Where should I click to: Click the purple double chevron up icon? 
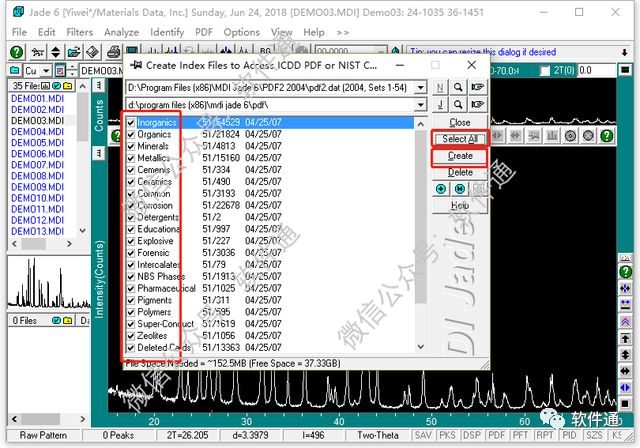click(x=625, y=322)
